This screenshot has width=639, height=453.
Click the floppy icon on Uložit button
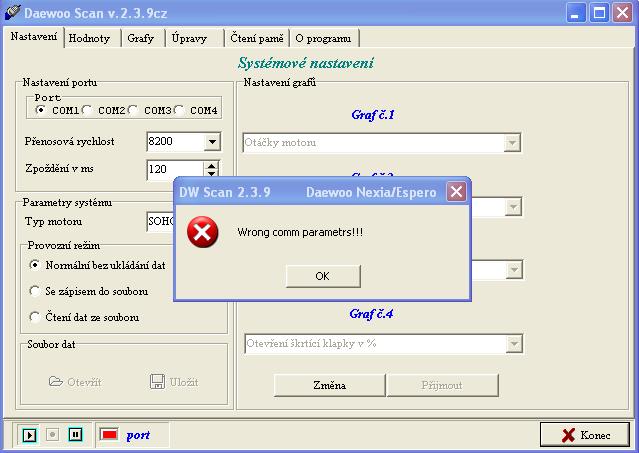pos(157,382)
